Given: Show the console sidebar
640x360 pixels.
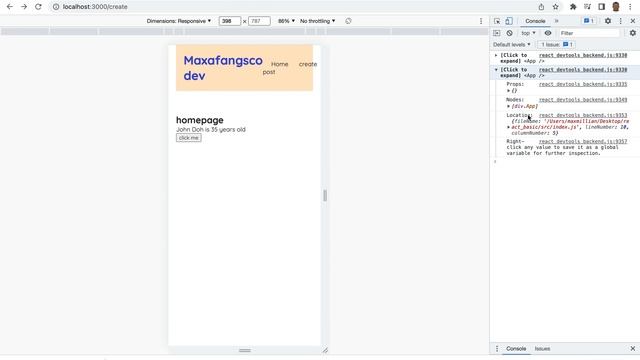Looking at the screenshot, I should point(497,33).
